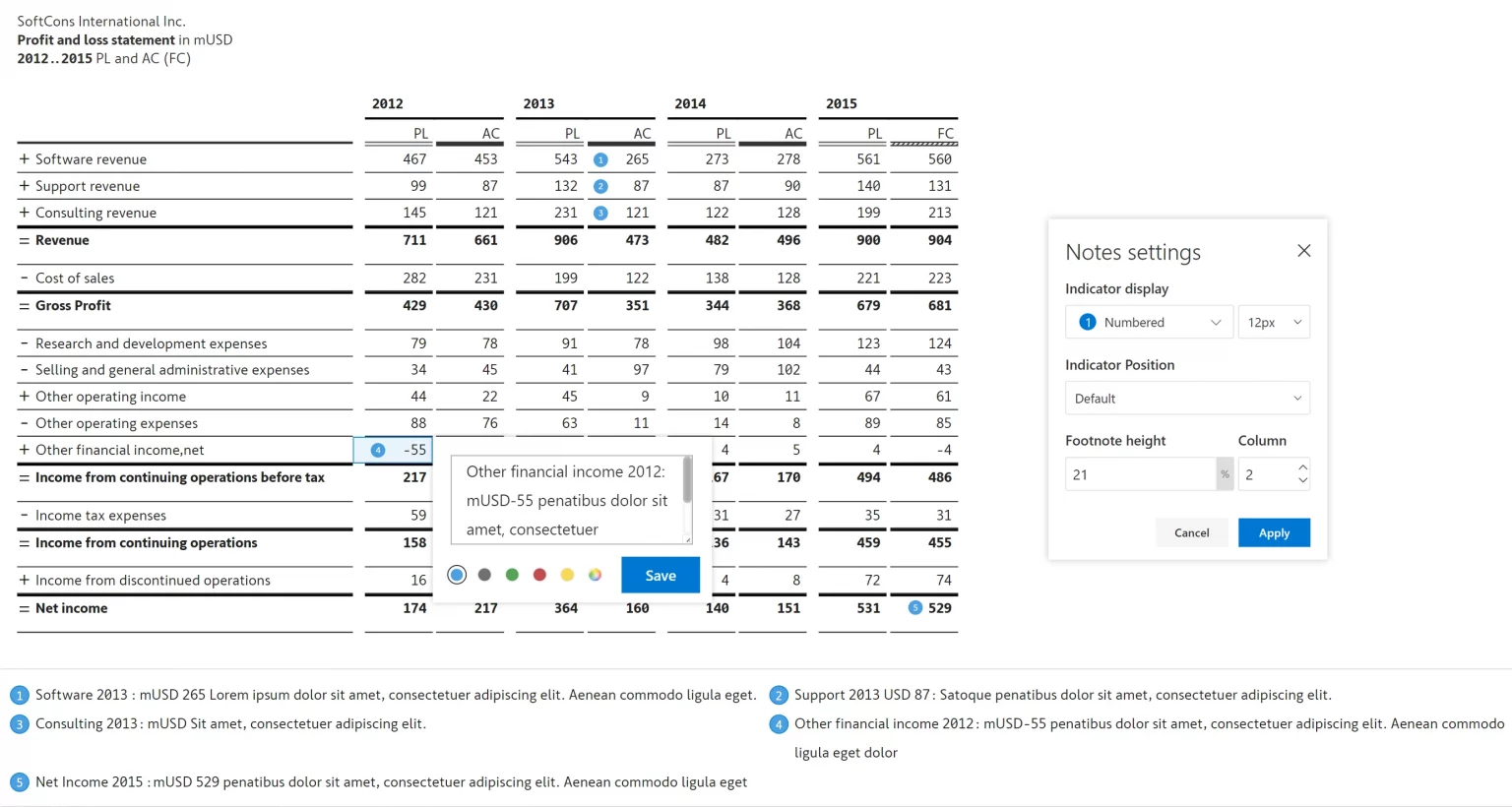Expand the Indicator Position Default dropdown
Viewport: 1512px width, 807px height.
pos(1187,399)
